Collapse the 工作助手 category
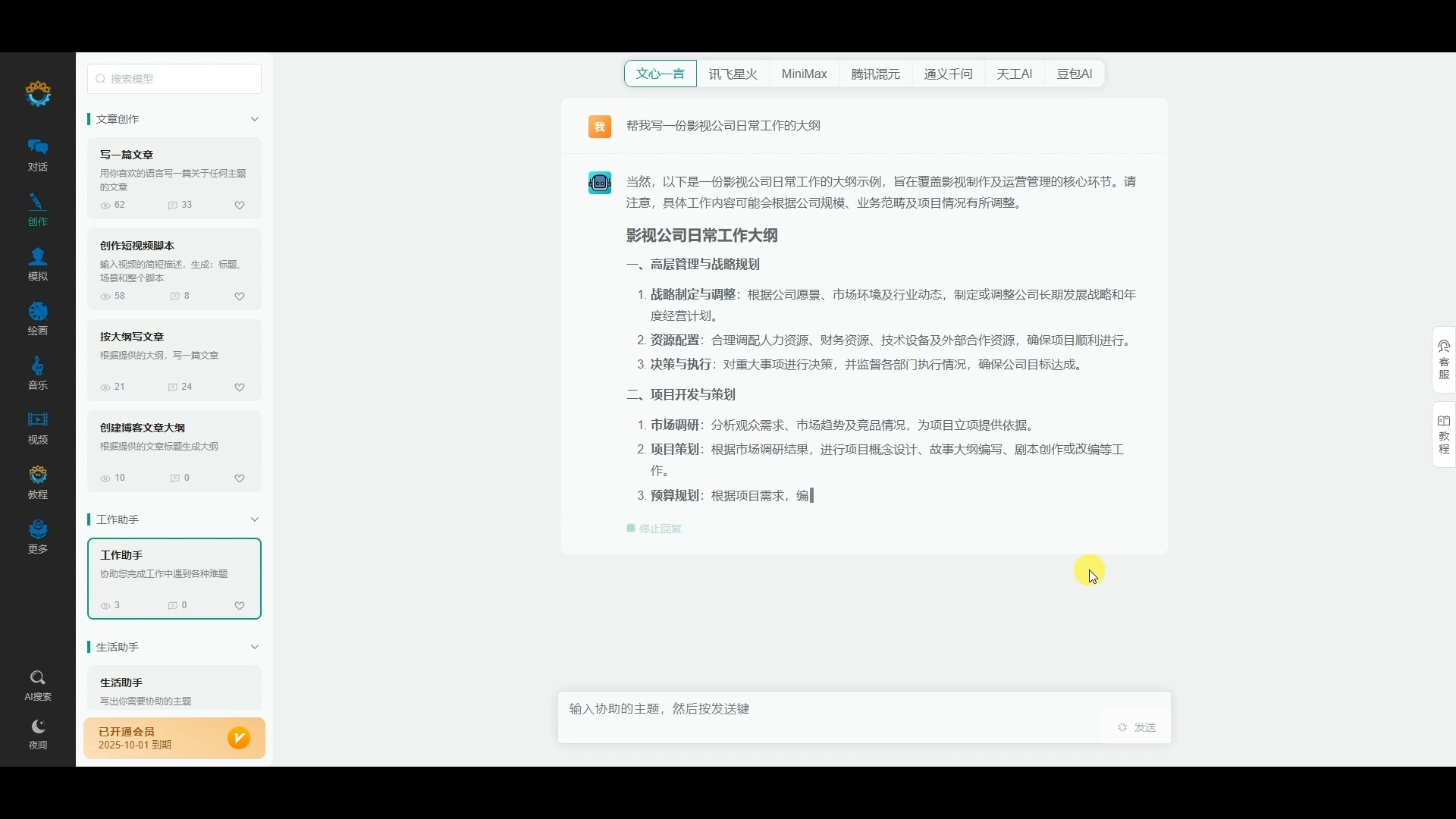The image size is (1456, 819). point(255,519)
